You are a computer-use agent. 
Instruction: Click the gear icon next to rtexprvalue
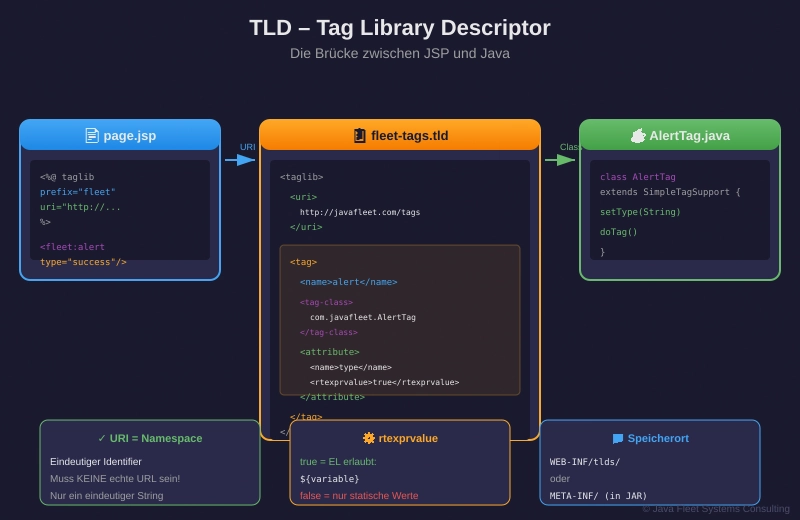pos(369,438)
